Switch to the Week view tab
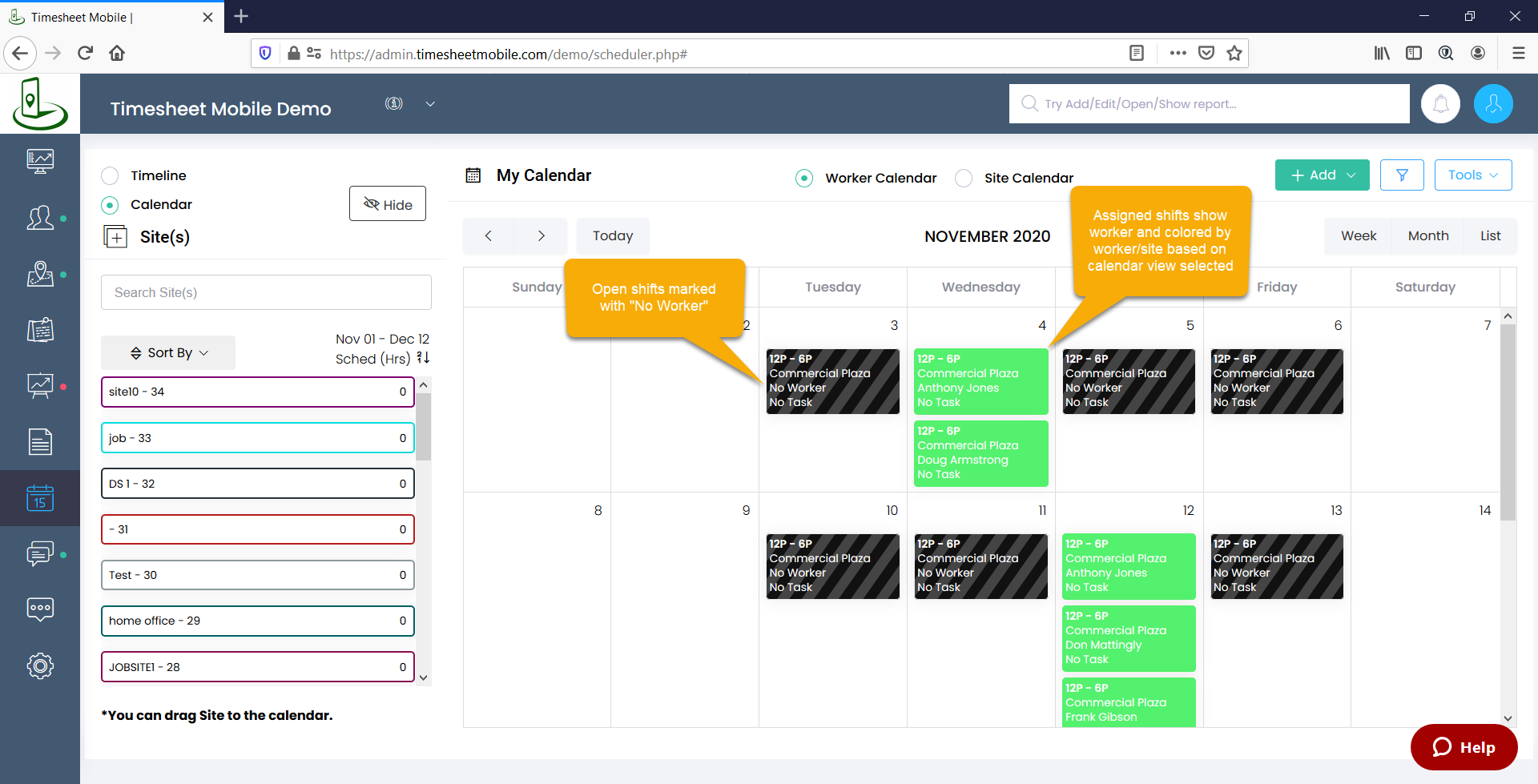1538x784 pixels. point(1359,236)
